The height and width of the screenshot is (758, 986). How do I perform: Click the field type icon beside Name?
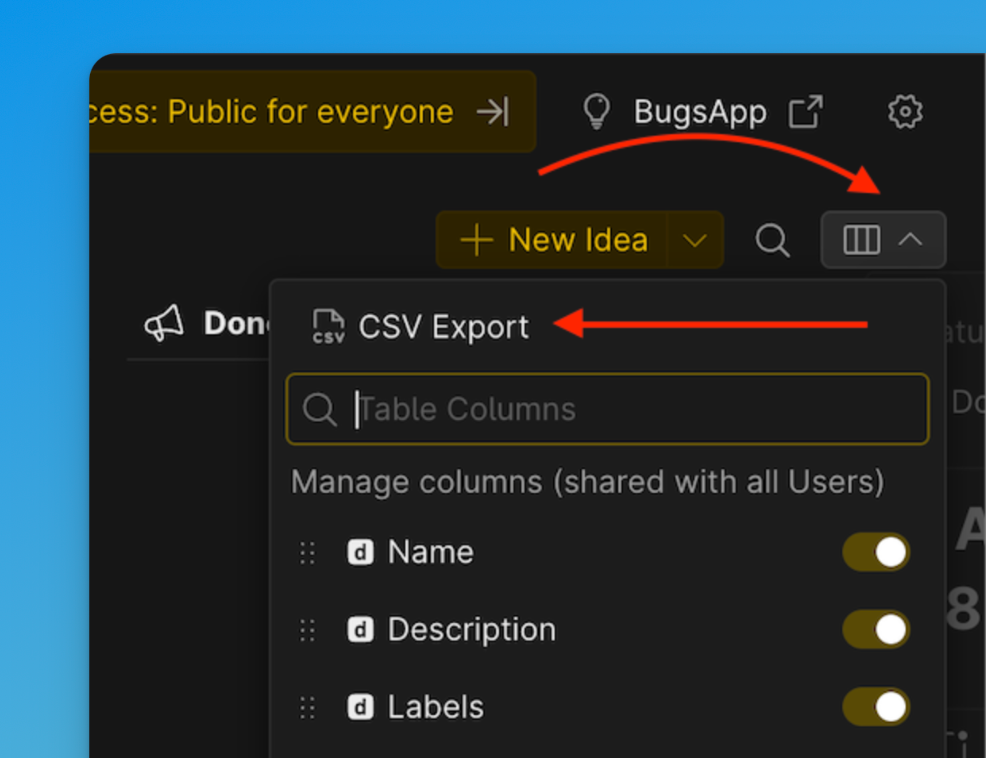click(x=359, y=551)
